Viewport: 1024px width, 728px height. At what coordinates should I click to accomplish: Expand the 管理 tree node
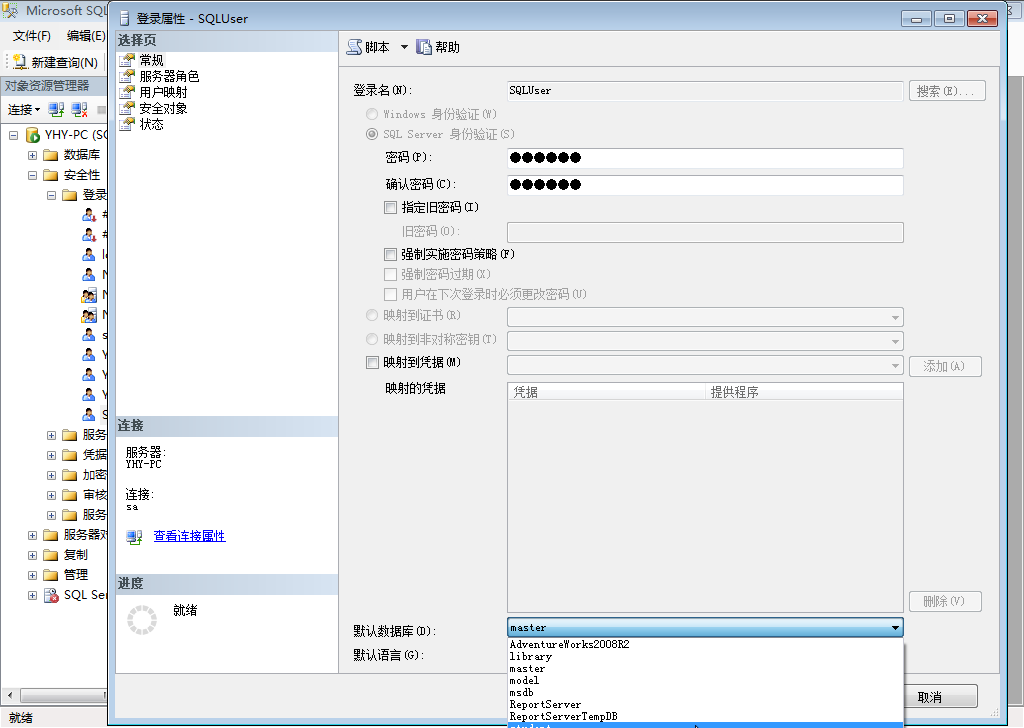(x=32, y=575)
